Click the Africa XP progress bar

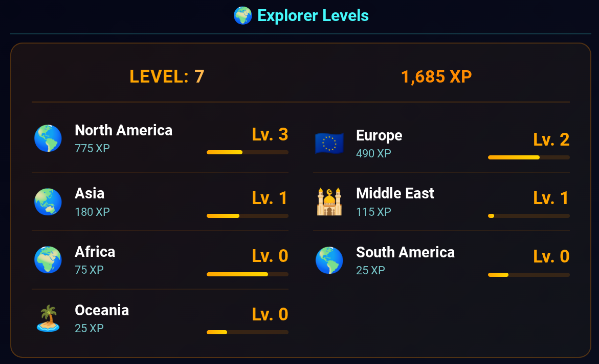click(x=248, y=274)
